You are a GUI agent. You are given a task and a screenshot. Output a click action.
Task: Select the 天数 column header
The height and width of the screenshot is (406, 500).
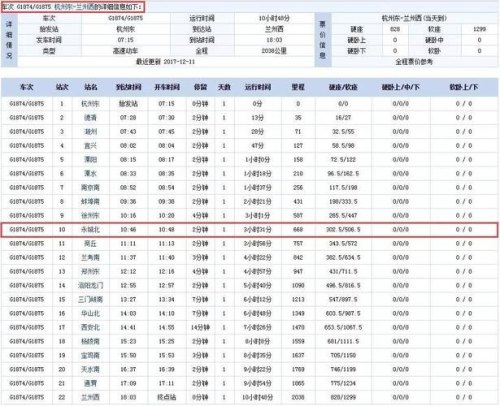[224, 87]
